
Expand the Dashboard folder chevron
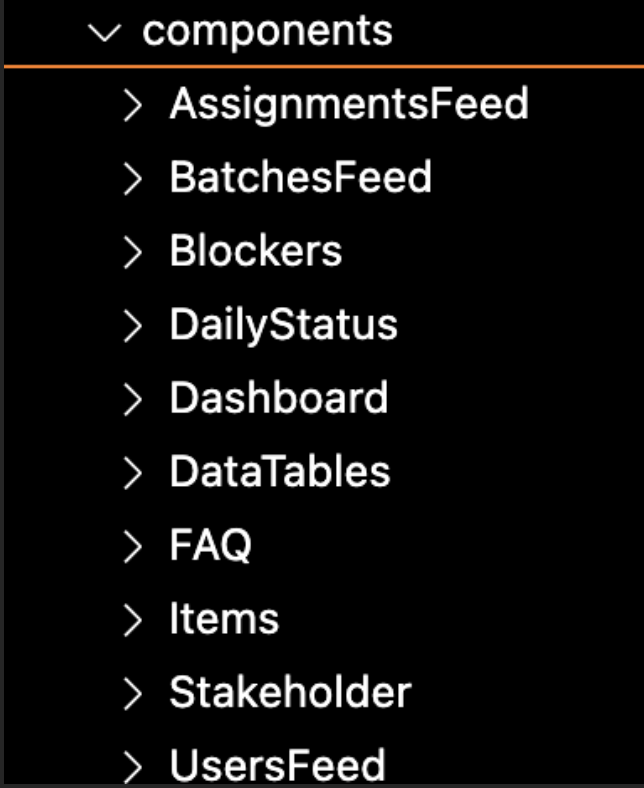point(133,400)
